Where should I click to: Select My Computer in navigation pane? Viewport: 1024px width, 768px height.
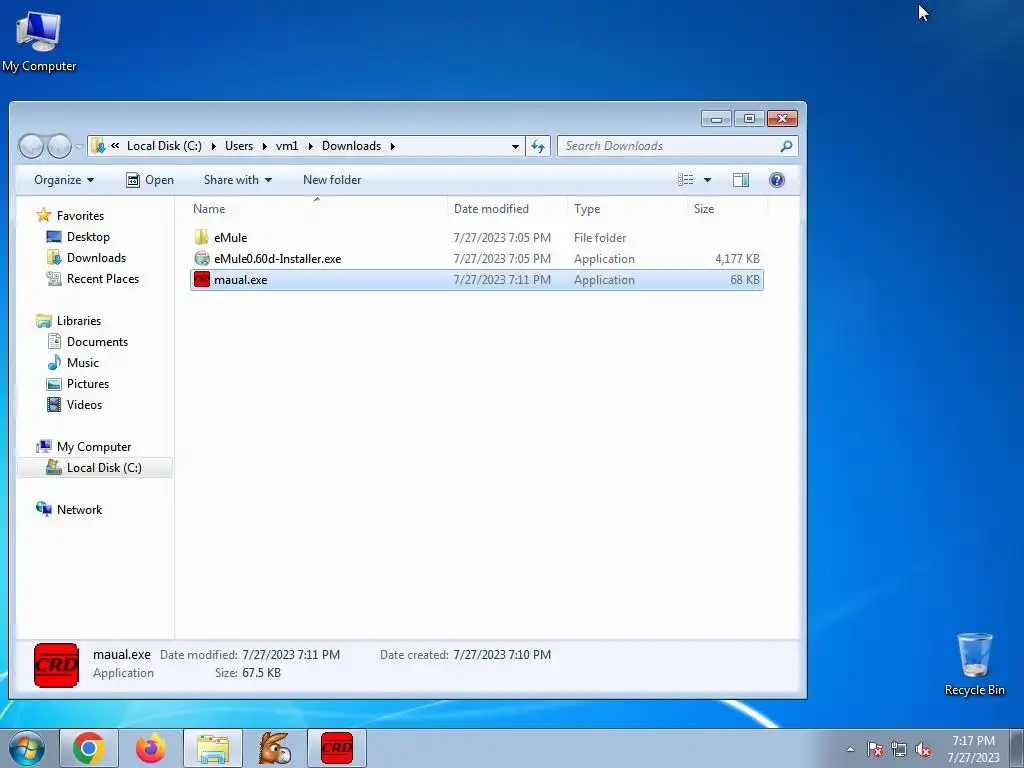click(x=93, y=447)
